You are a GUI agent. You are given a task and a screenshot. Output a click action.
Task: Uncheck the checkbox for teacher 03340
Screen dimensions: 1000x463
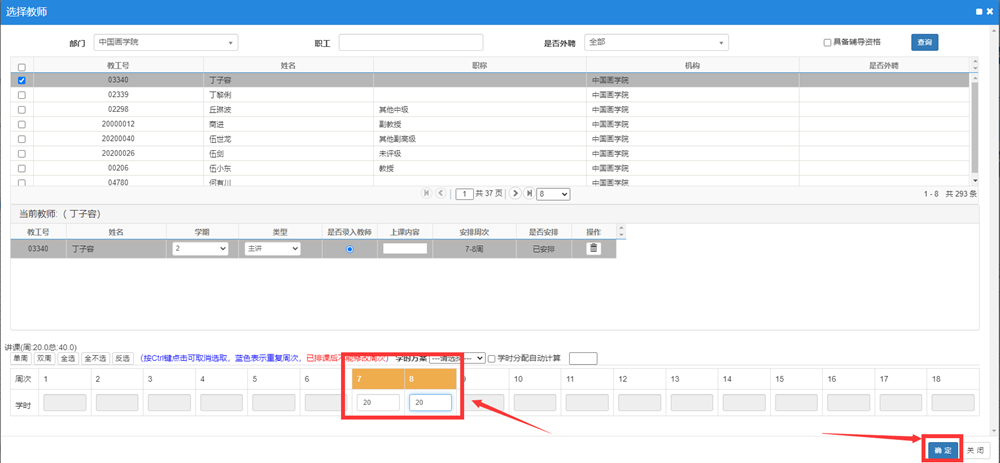click(22, 80)
